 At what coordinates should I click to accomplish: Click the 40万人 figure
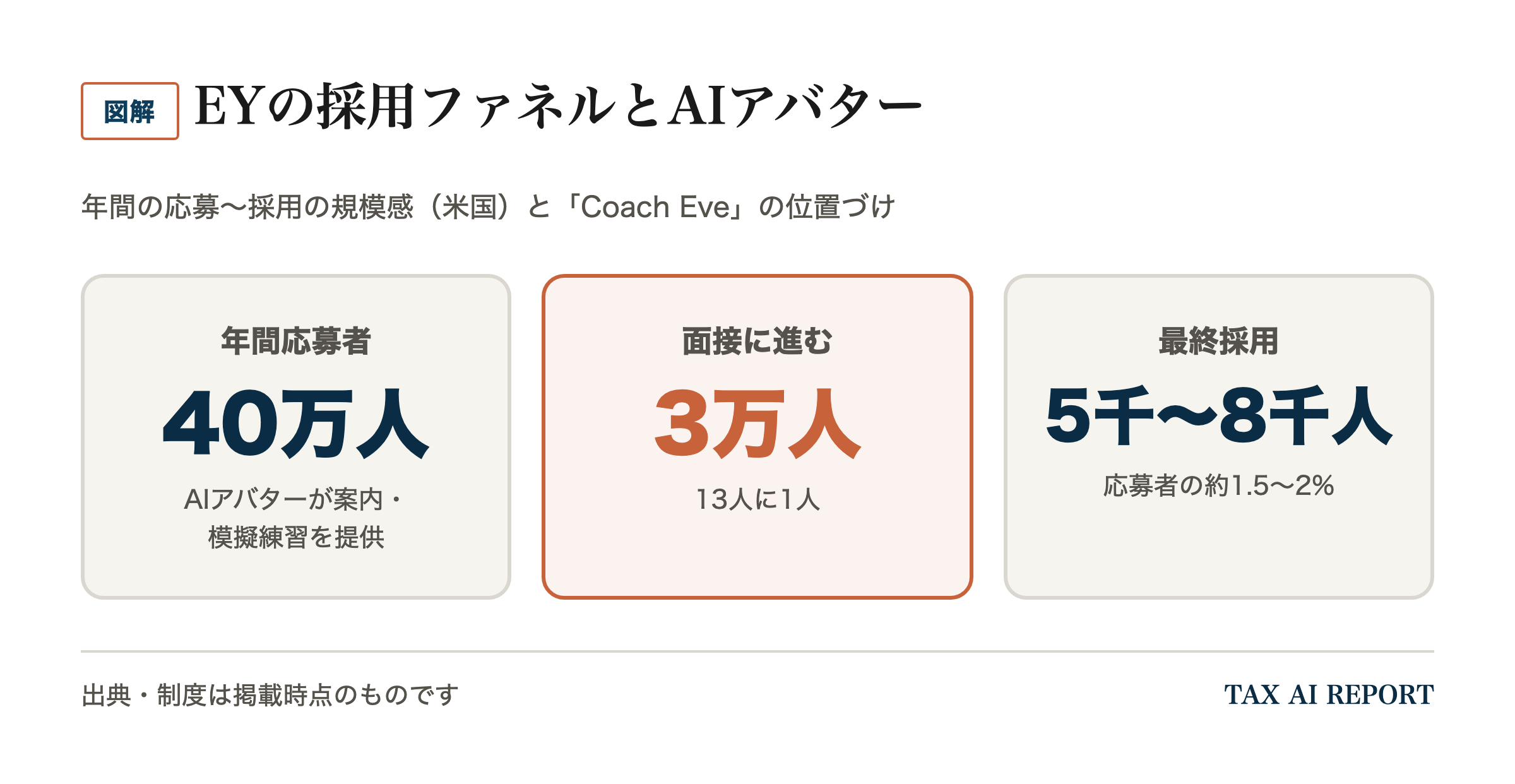click(x=296, y=423)
